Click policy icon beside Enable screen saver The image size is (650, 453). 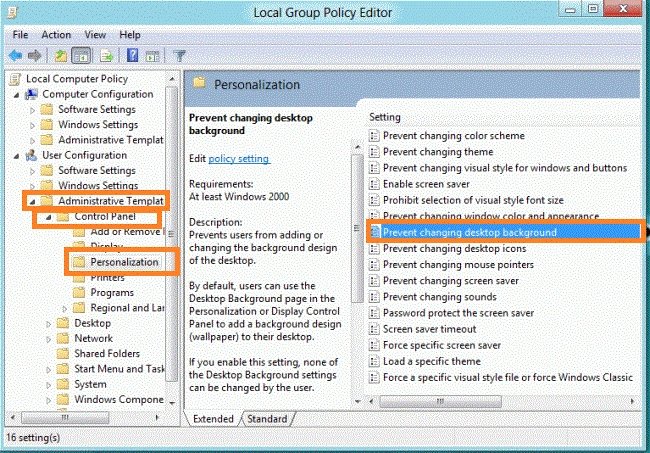[374, 184]
